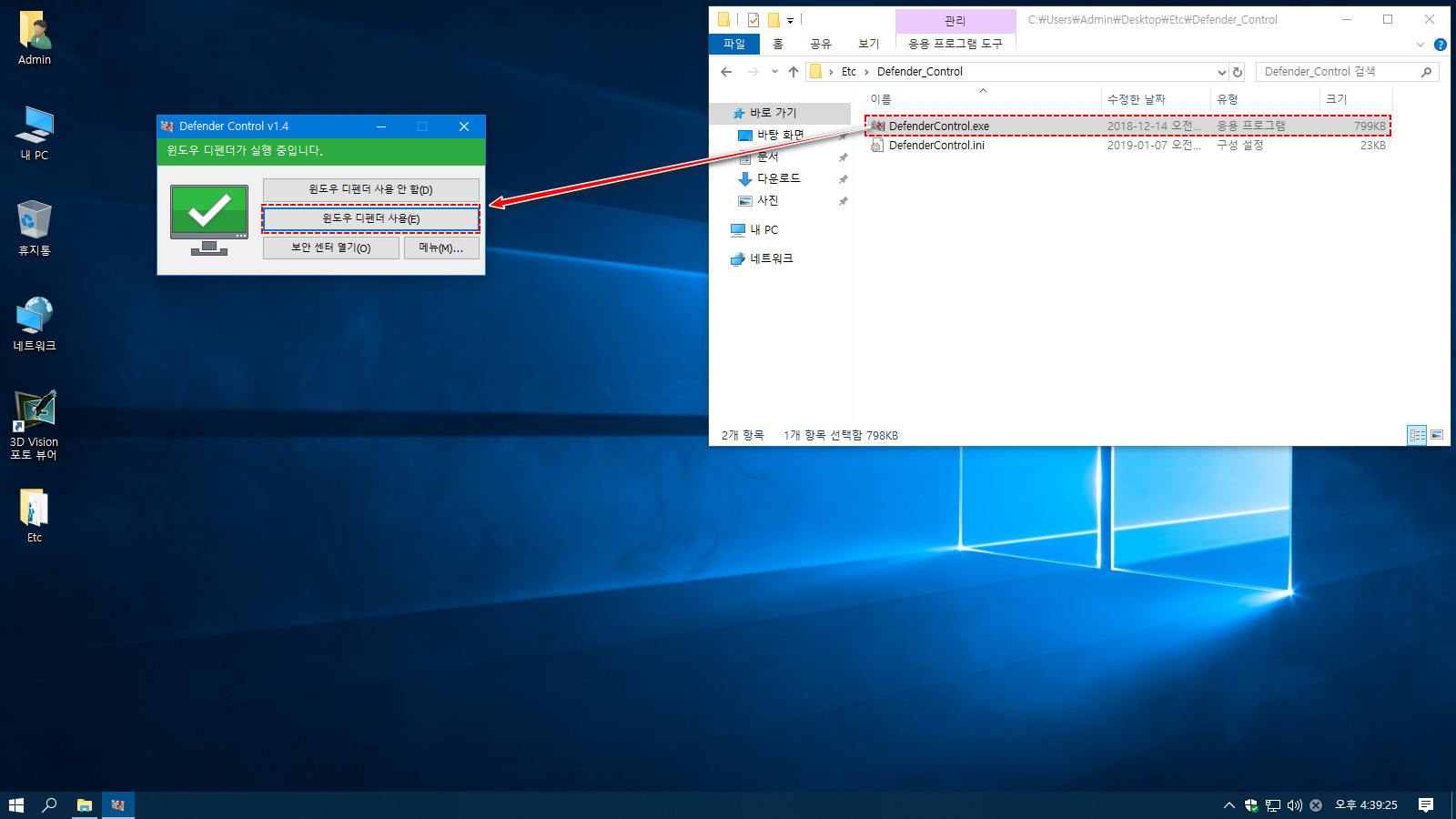
Task: Select the 내 PC desktop icon
Action: 35,133
